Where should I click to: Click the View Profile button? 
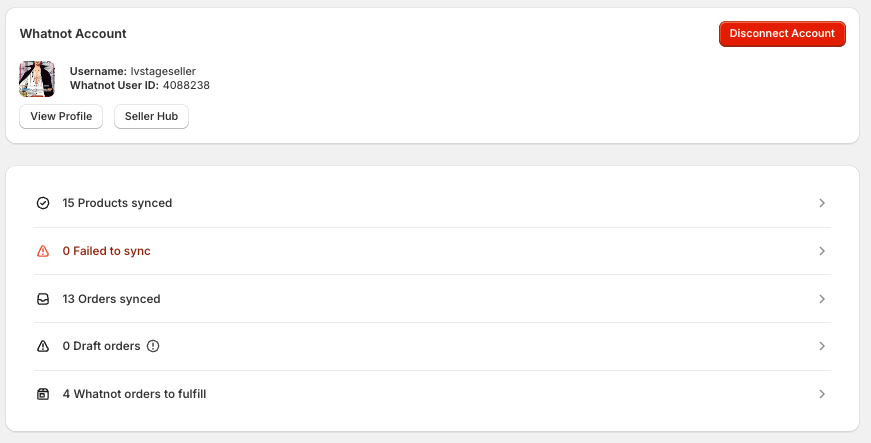click(61, 117)
